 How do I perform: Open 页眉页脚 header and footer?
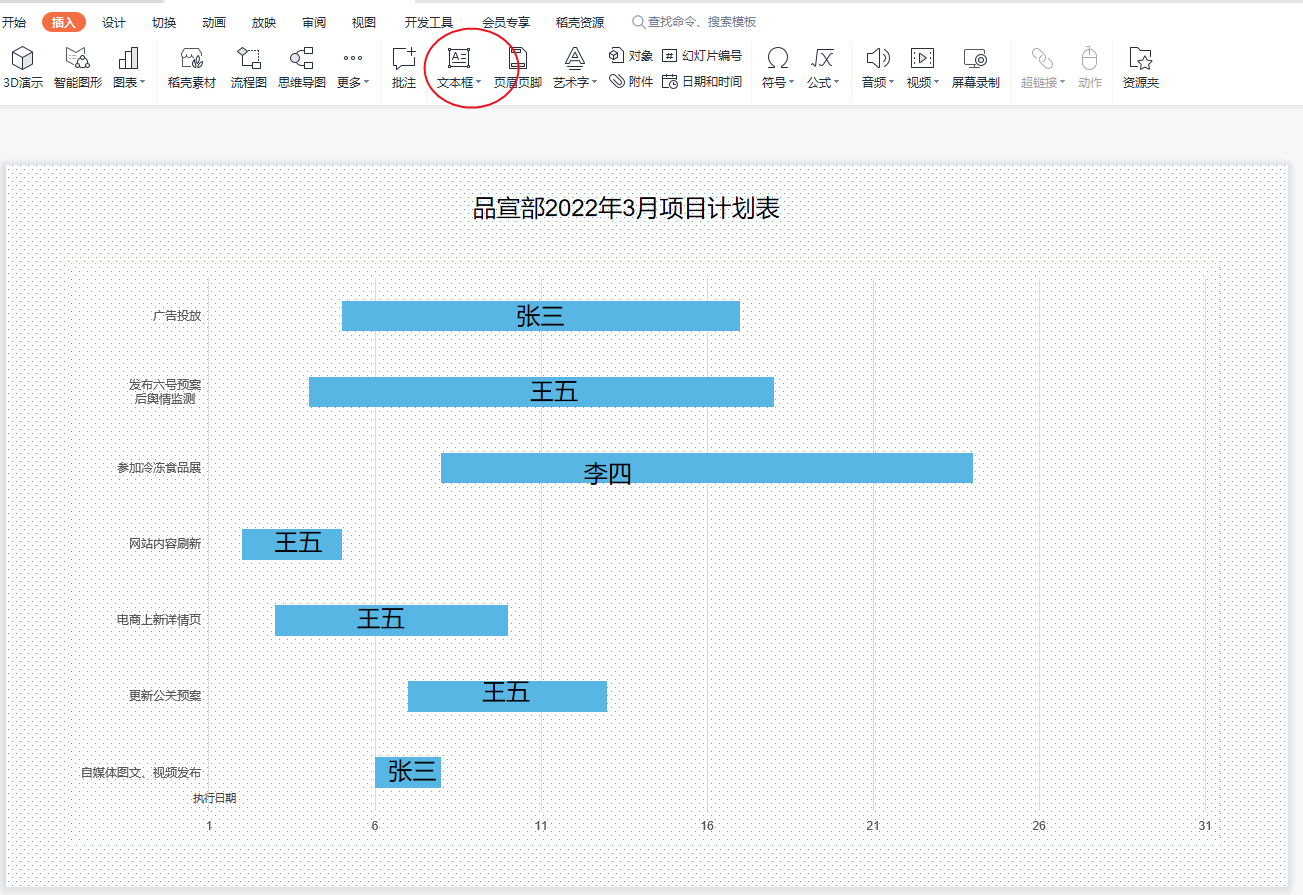coord(517,68)
